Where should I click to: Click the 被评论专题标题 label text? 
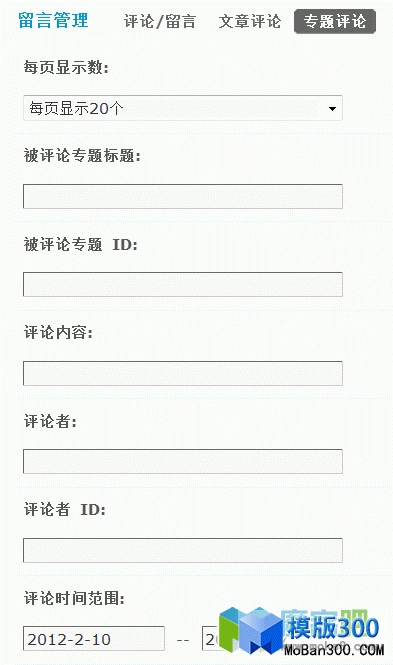click(82, 156)
